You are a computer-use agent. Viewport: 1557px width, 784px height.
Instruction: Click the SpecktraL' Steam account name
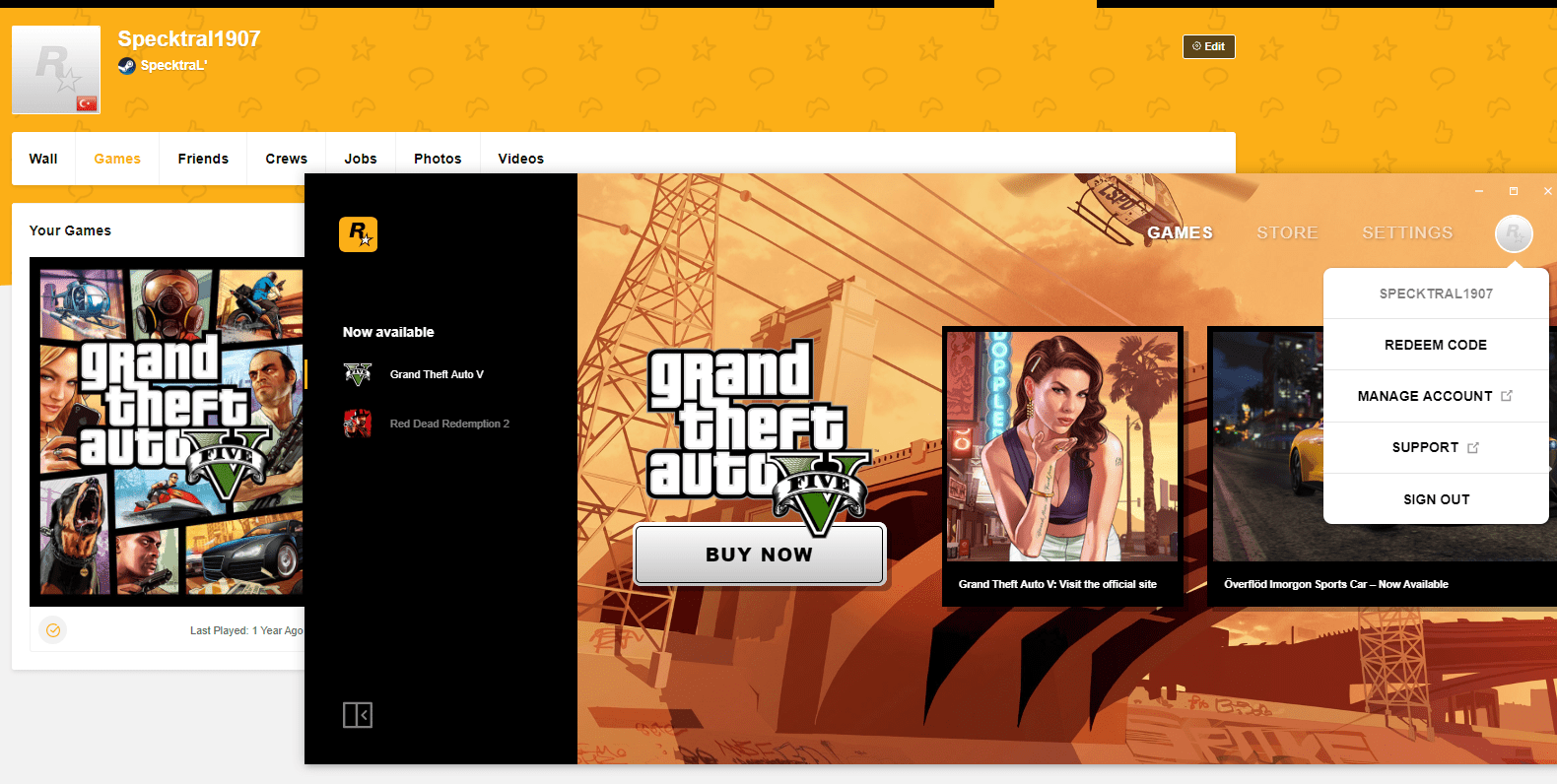tap(173, 66)
